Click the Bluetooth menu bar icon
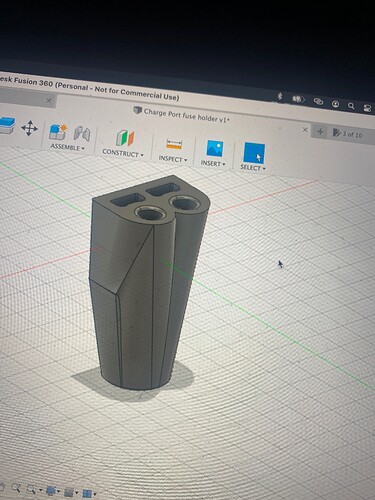Image resolution: width=375 pixels, height=500 pixels. 280,96
